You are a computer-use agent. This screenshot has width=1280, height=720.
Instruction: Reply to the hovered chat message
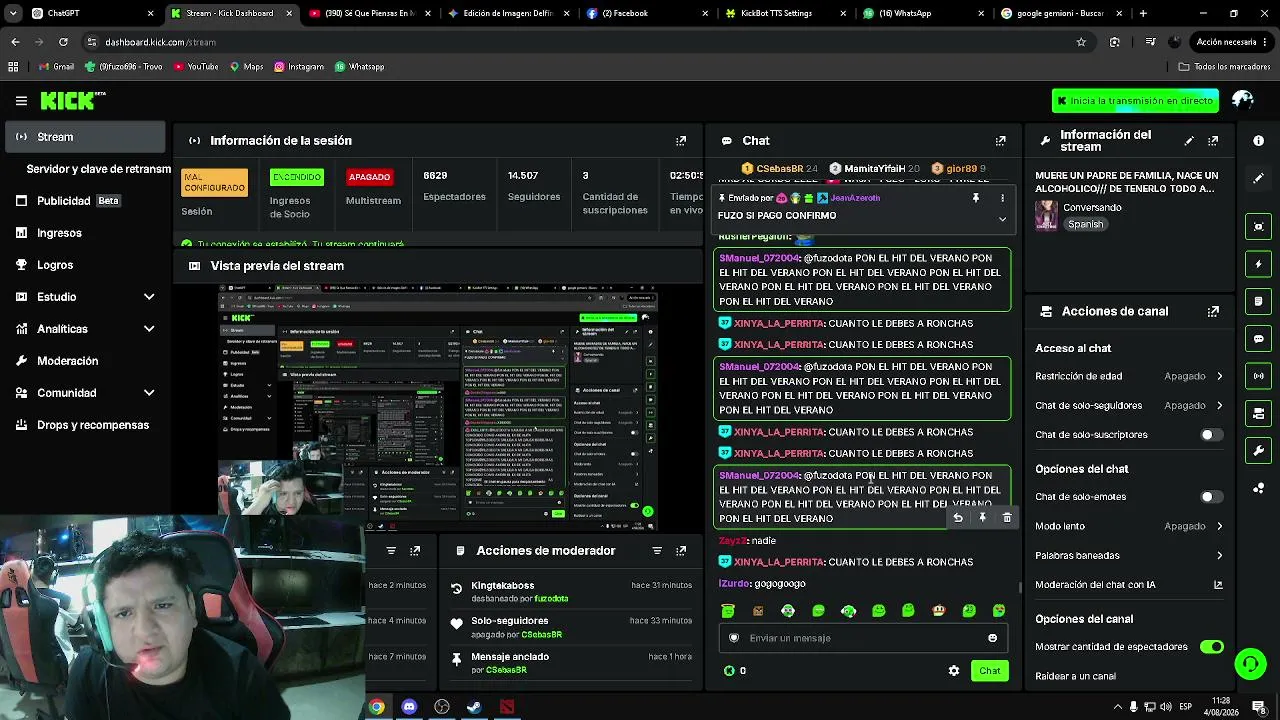point(958,518)
